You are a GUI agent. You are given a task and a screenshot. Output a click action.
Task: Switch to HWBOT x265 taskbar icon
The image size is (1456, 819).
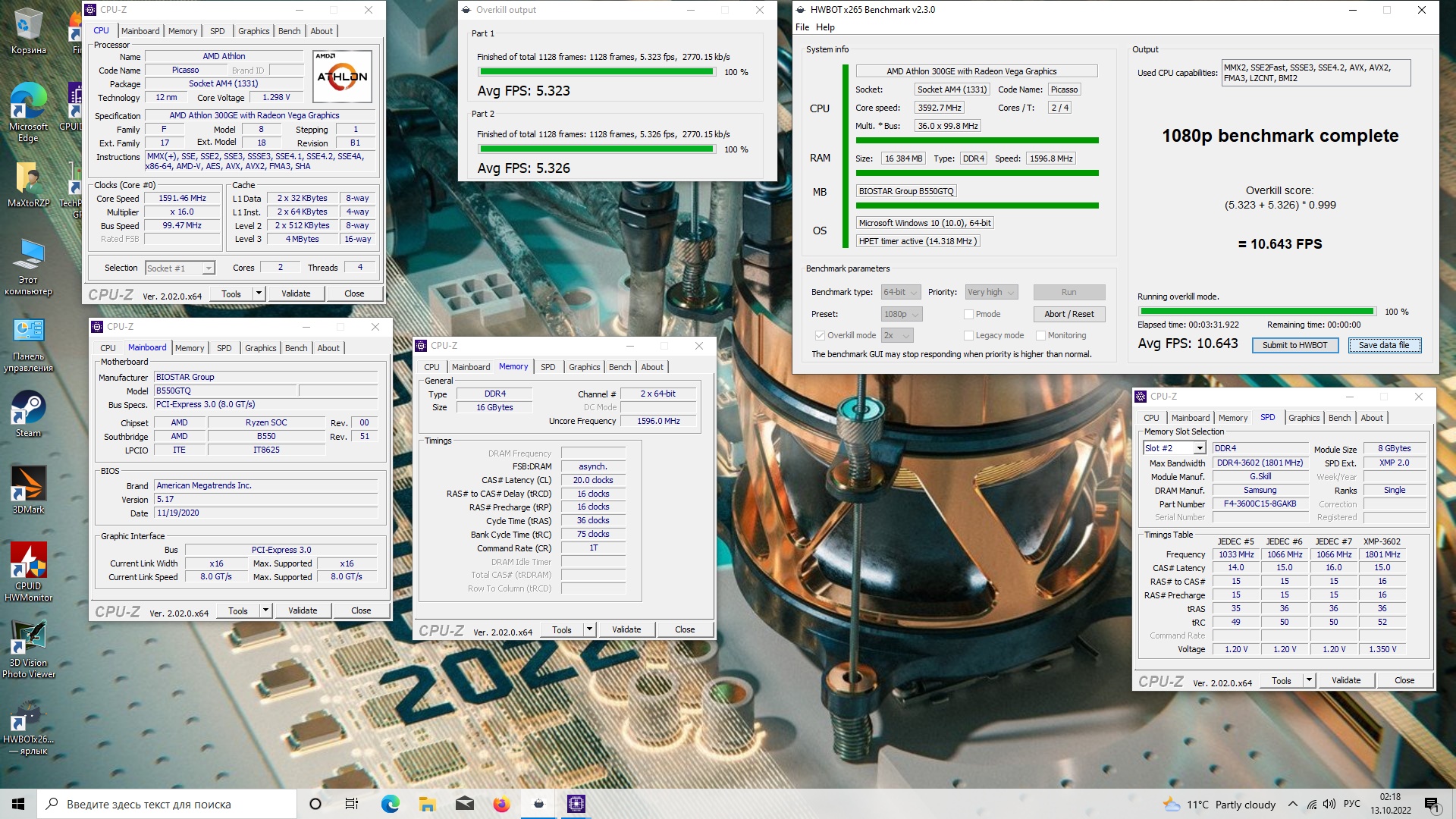[x=538, y=804]
